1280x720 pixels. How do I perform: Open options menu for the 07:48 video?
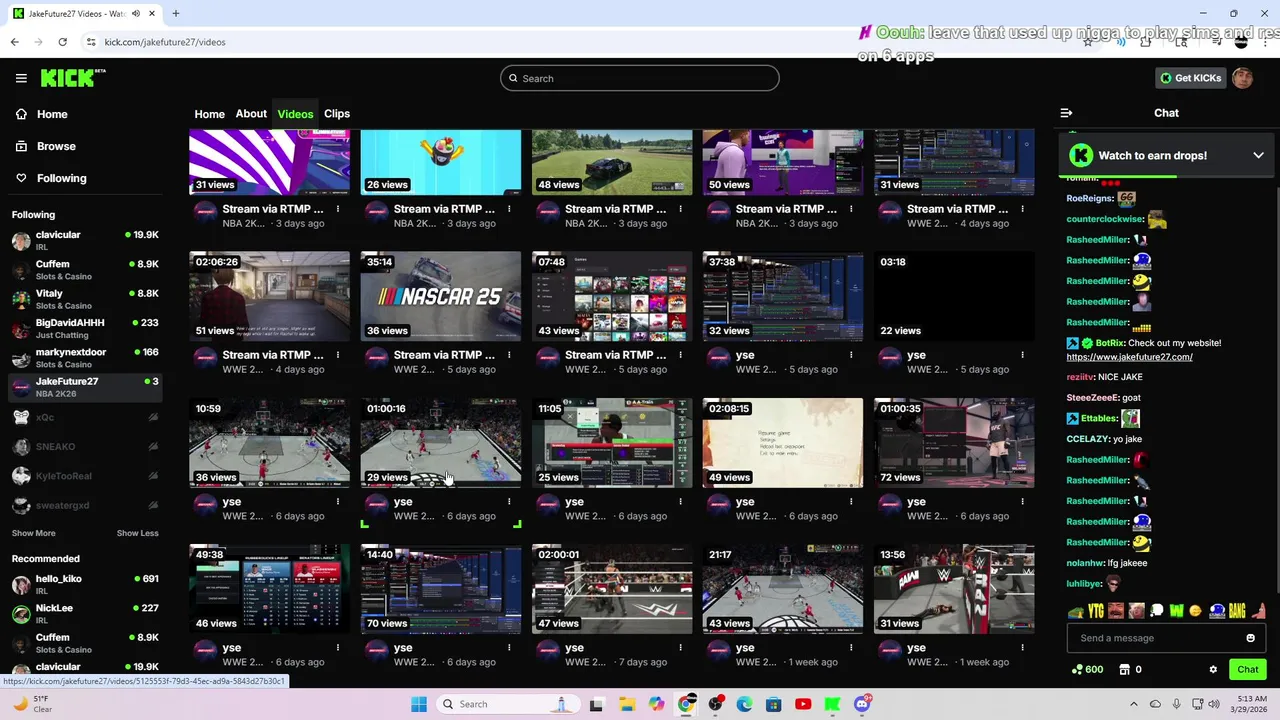click(680, 355)
